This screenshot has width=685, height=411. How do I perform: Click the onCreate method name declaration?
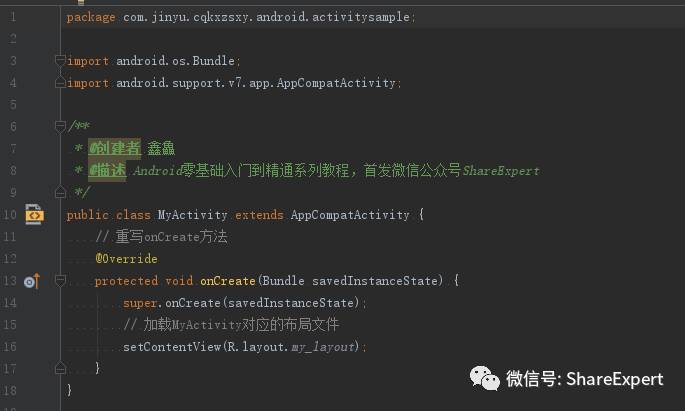228,281
